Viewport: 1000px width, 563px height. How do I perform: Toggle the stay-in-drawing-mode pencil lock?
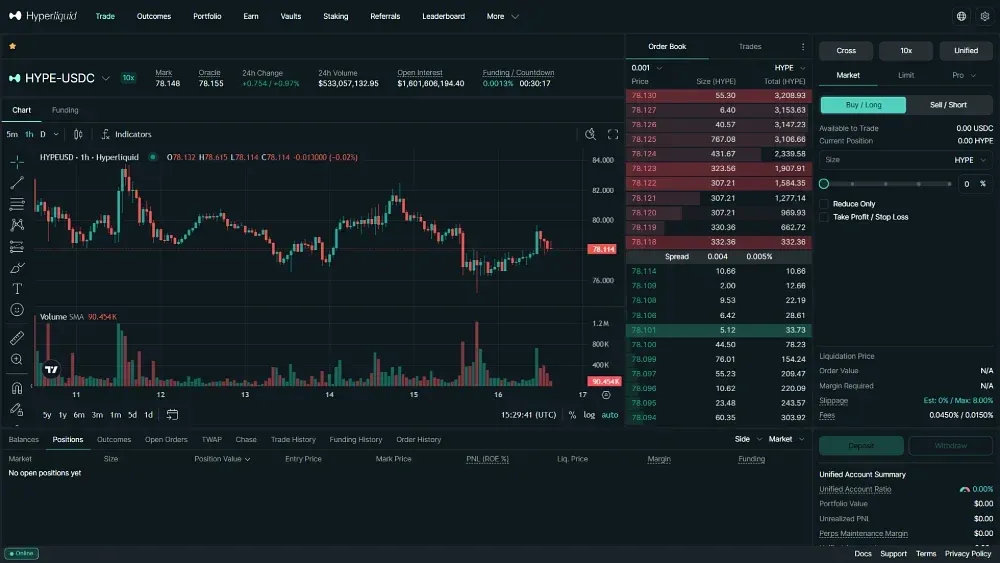click(17, 409)
